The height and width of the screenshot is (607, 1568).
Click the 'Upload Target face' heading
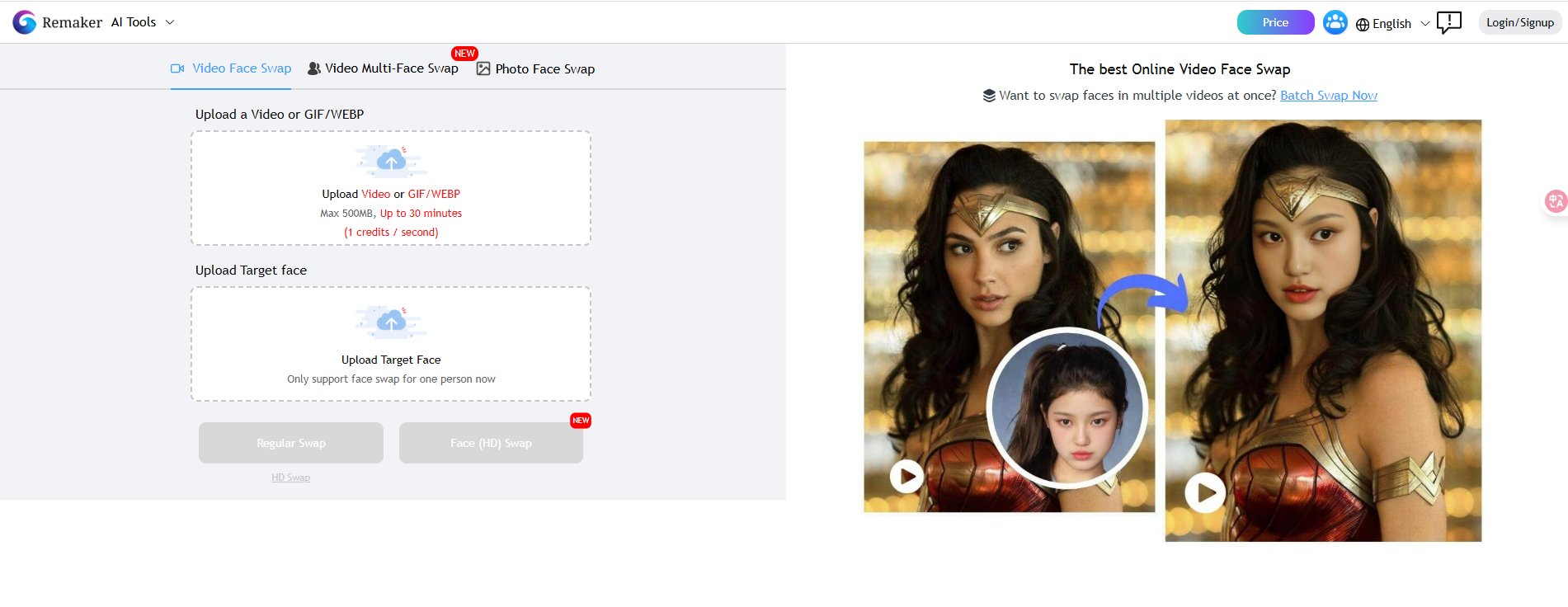point(251,271)
